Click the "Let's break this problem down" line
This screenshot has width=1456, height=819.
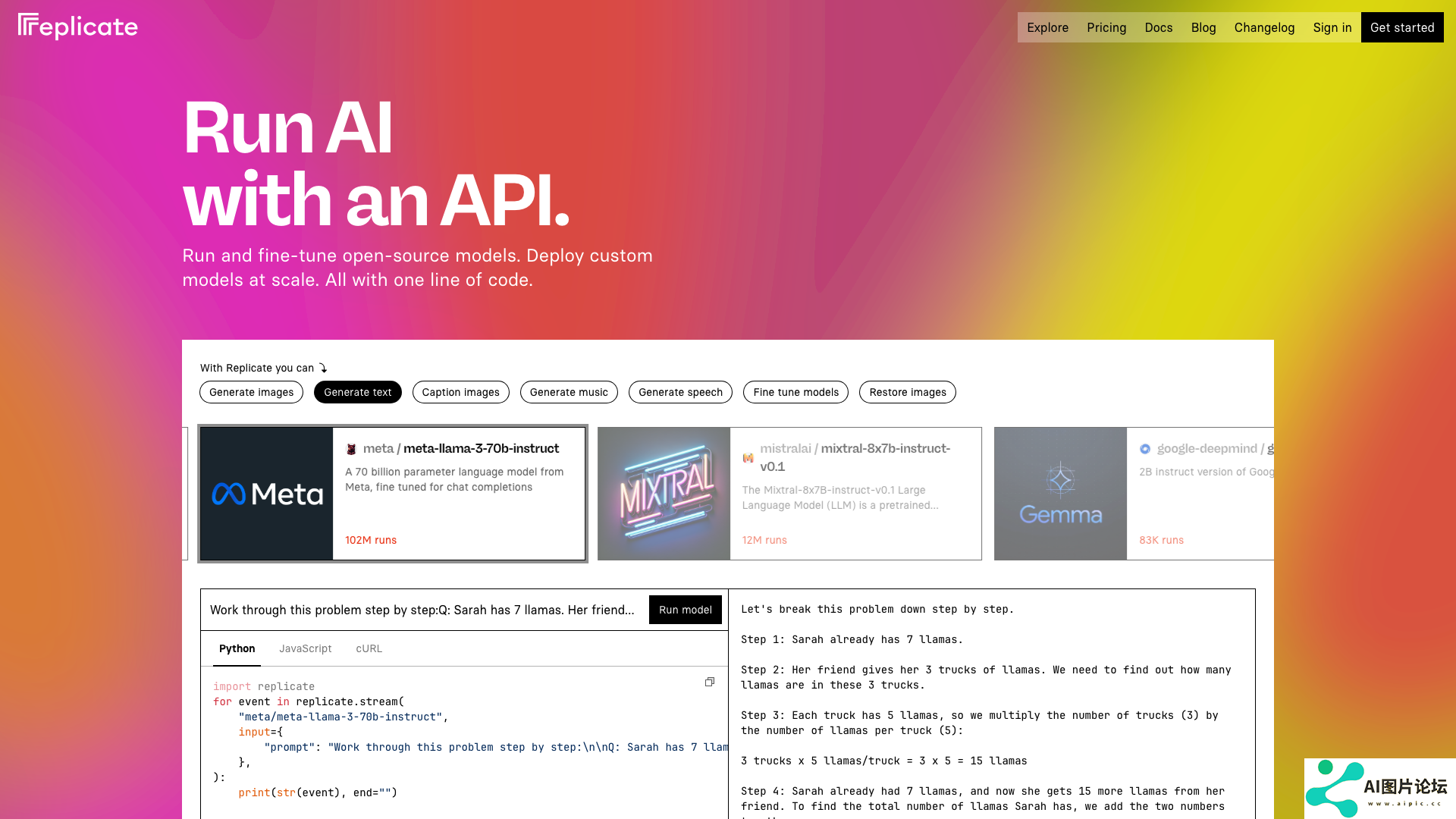(x=877, y=609)
